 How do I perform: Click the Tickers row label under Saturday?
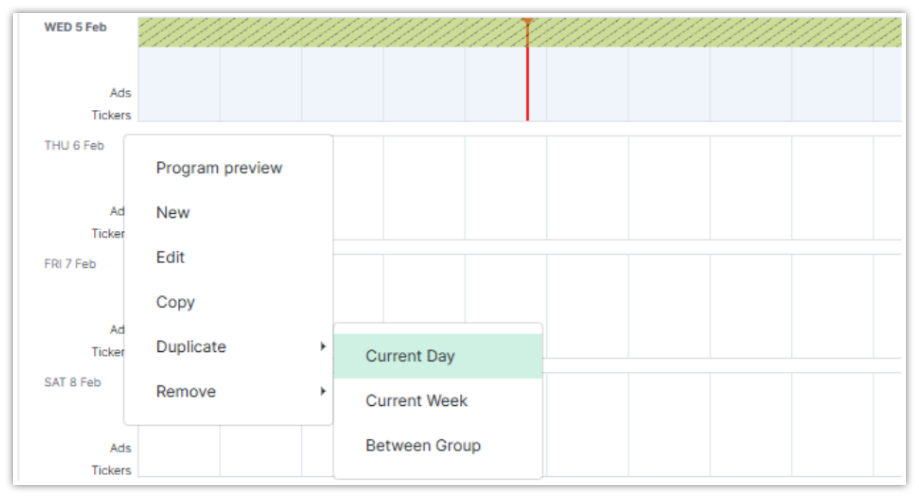(111, 470)
